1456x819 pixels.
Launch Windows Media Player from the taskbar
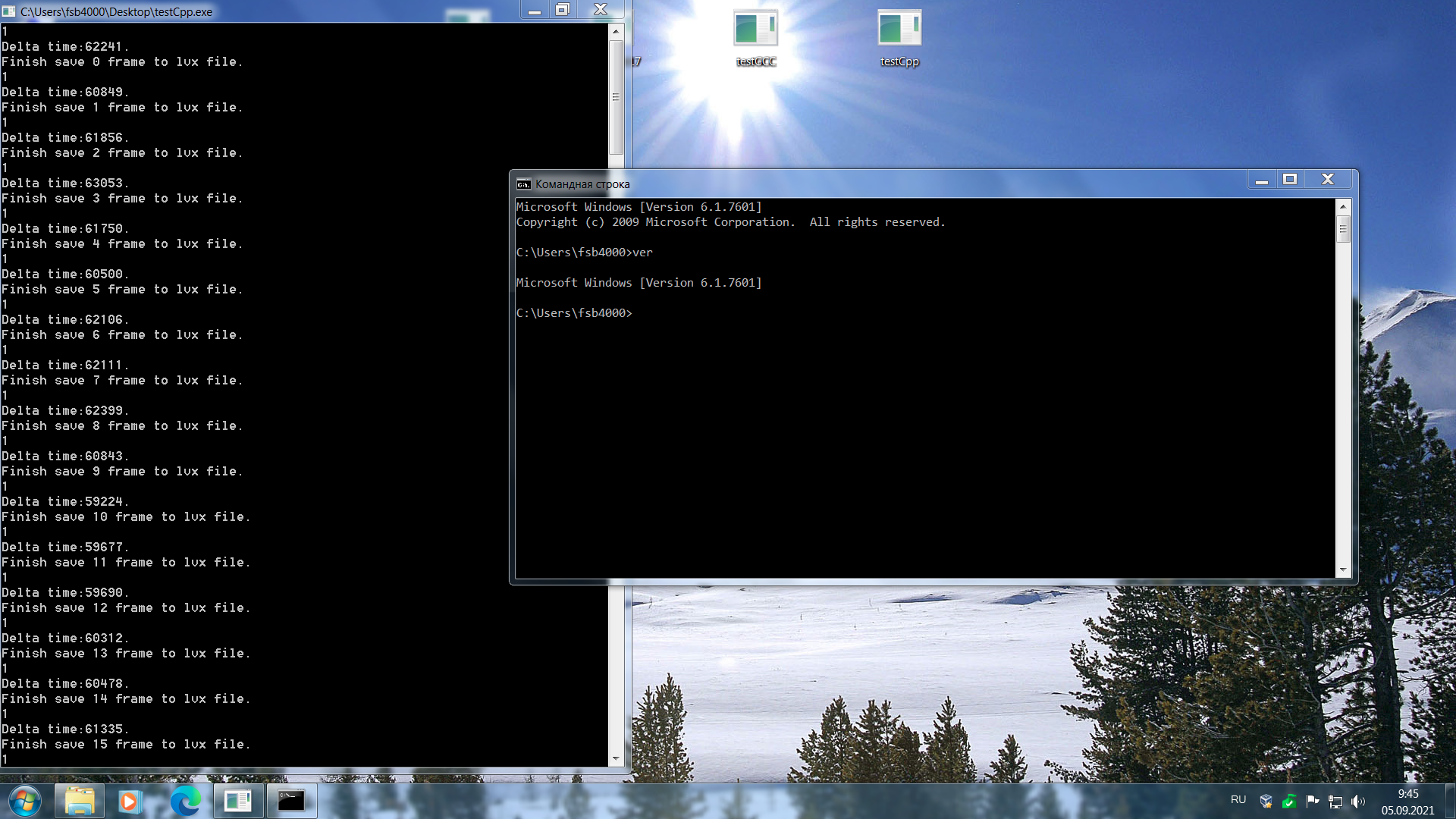click(x=129, y=801)
